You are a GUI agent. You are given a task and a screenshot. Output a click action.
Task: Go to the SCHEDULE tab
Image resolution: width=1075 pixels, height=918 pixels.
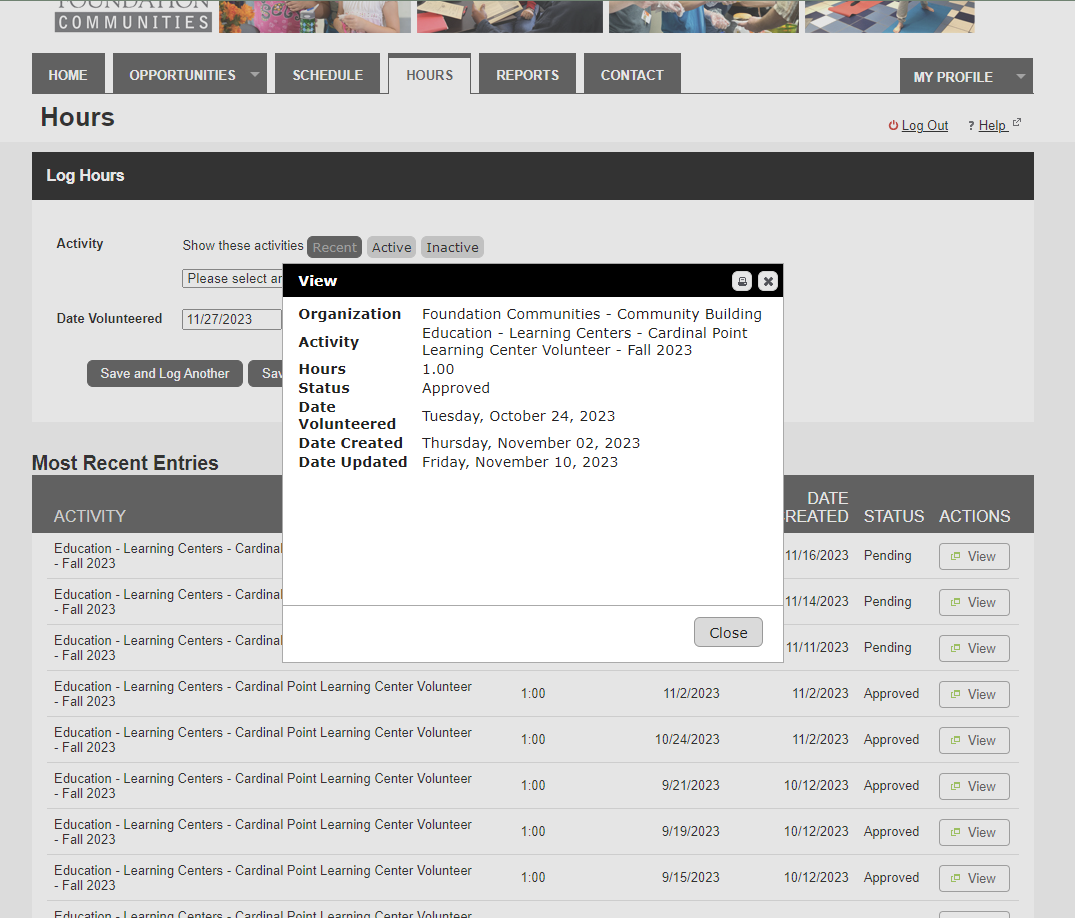tap(328, 75)
